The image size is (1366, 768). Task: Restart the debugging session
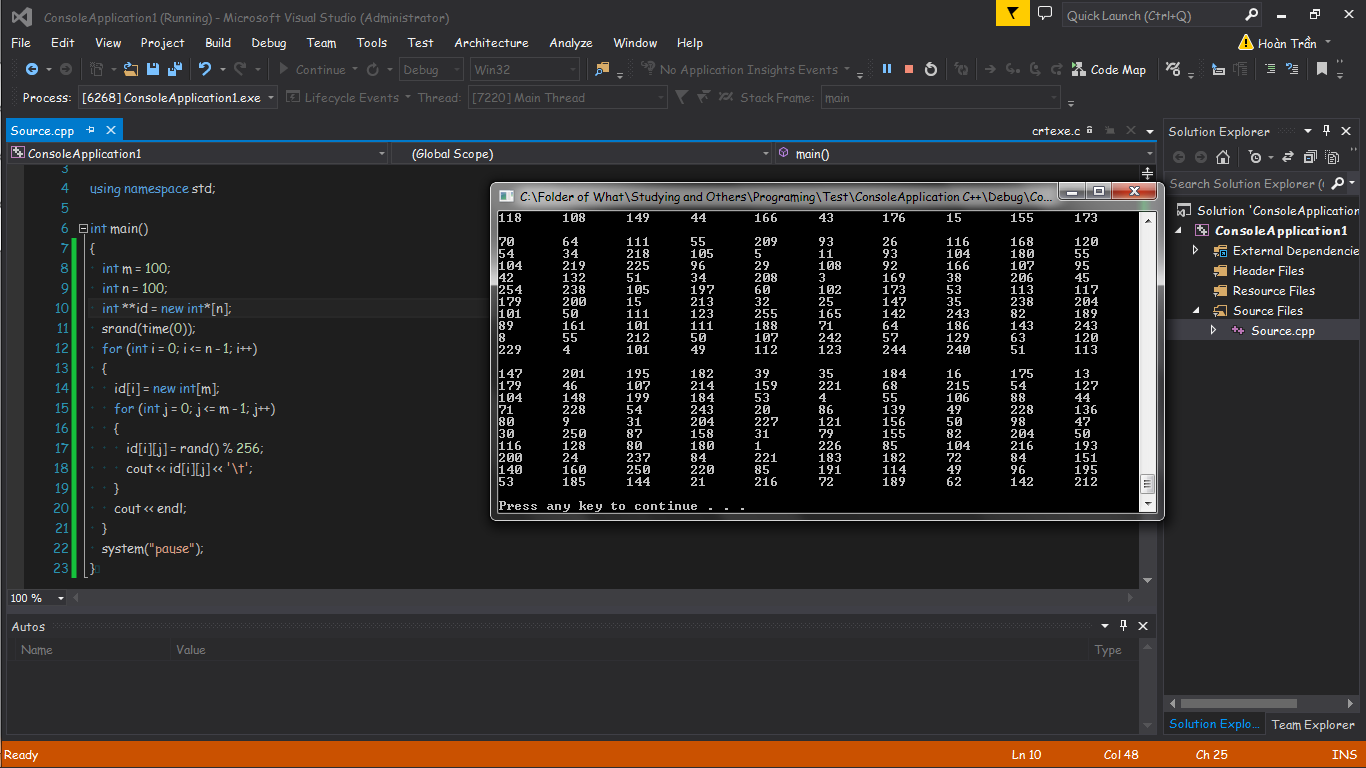click(x=931, y=69)
